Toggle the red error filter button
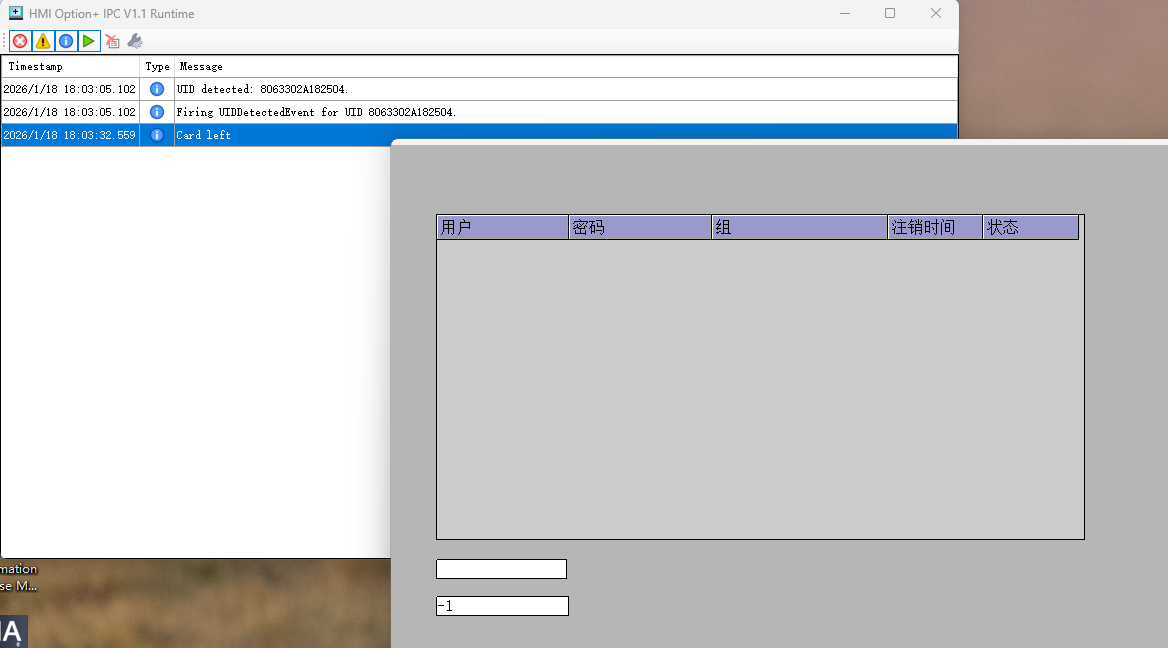Screen dimensions: 1168x648 coord(20,41)
